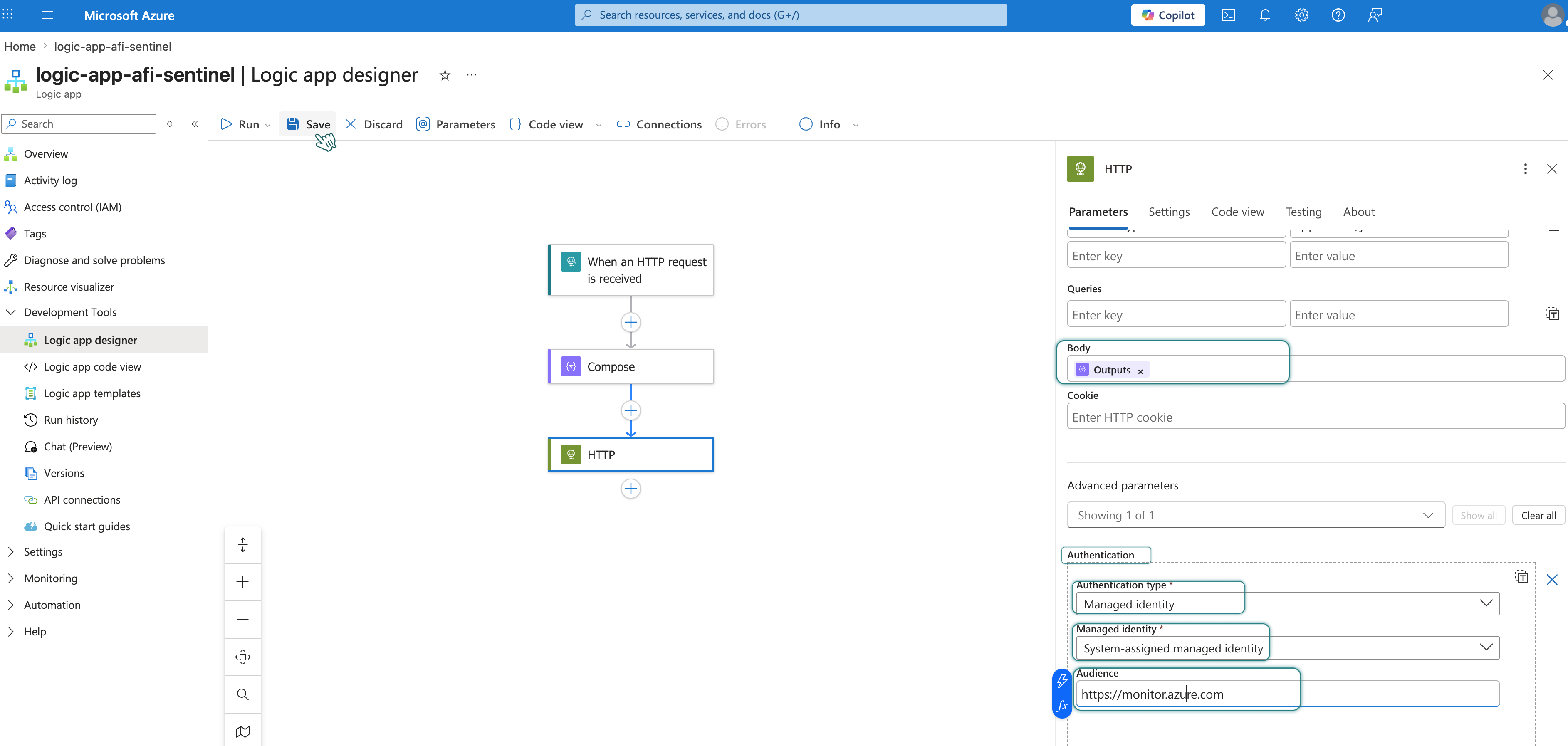
Task: Insert dynamic content with the lightning icon
Action: (x=1062, y=681)
